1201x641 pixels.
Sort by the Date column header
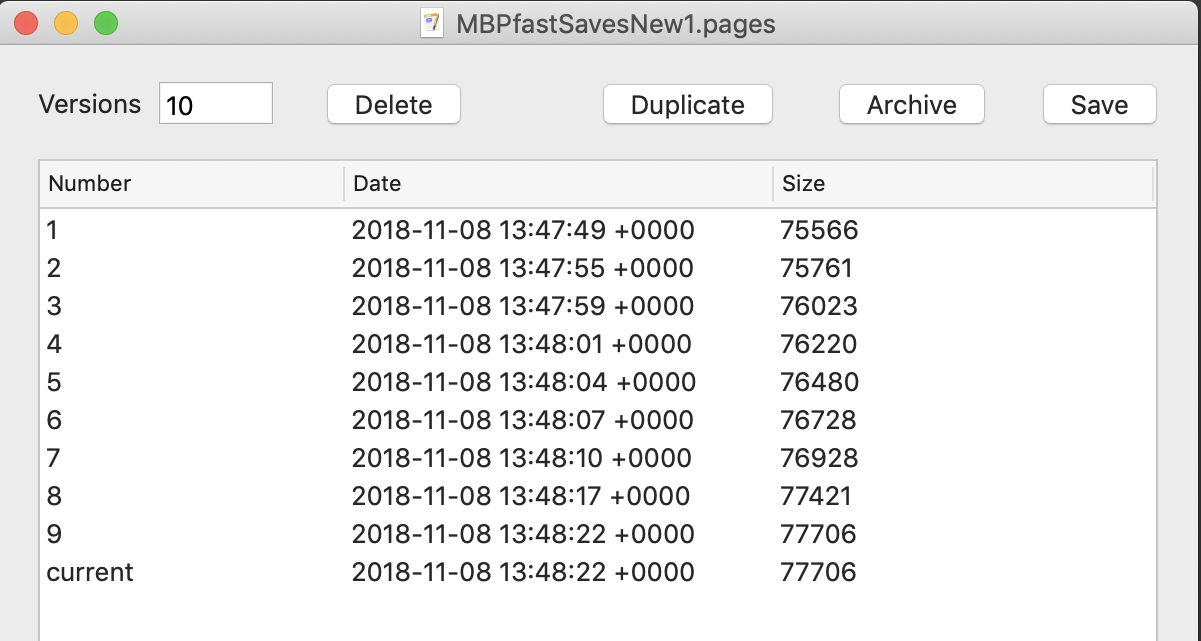pos(558,184)
